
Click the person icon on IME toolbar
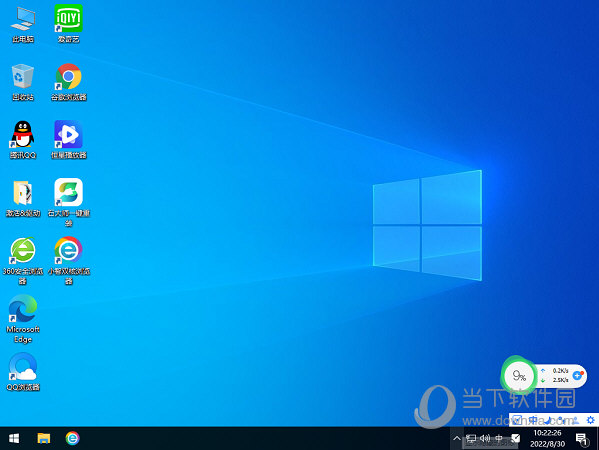(x=575, y=420)
